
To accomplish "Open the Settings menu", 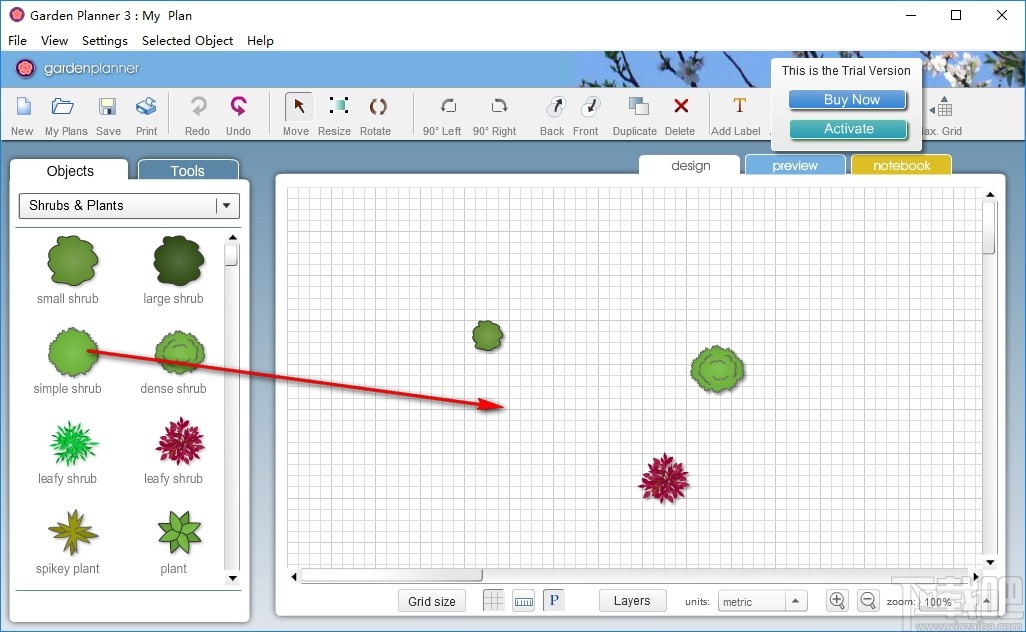I will pos(104,41).
